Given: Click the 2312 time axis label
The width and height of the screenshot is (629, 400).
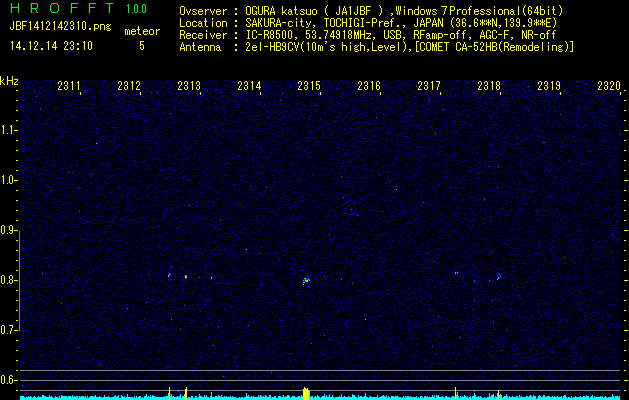Looking at the screenshot, I should [x=129, y=86].
